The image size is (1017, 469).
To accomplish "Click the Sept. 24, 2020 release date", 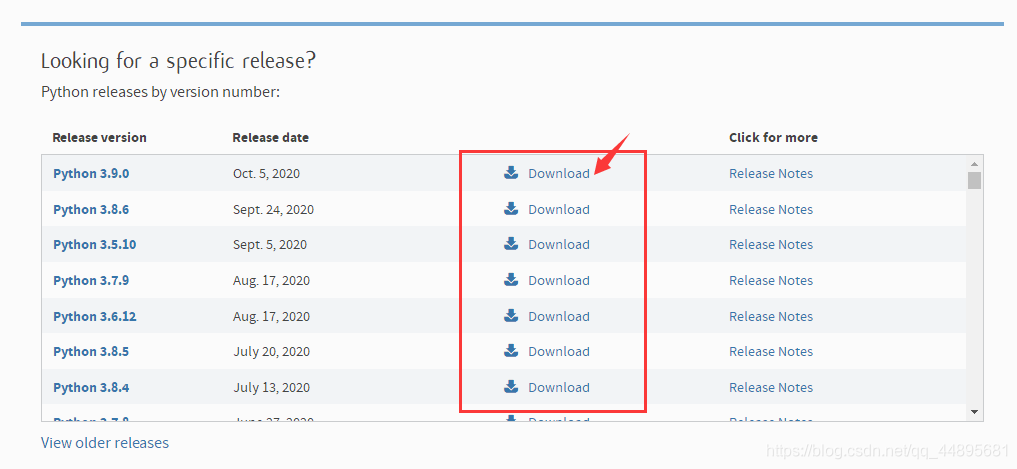I will 274,210.
